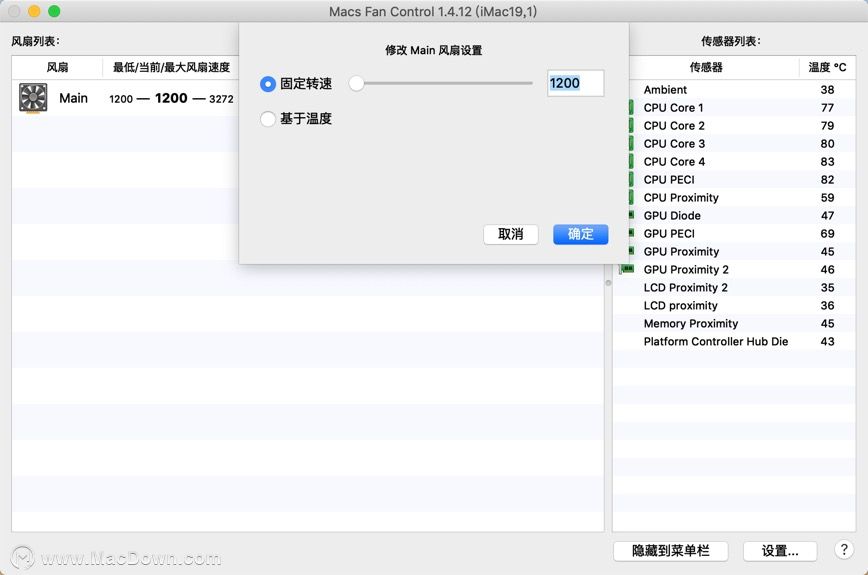Click the 传感器 column header
The image size is (868, 575).
(x=706, y=68)
